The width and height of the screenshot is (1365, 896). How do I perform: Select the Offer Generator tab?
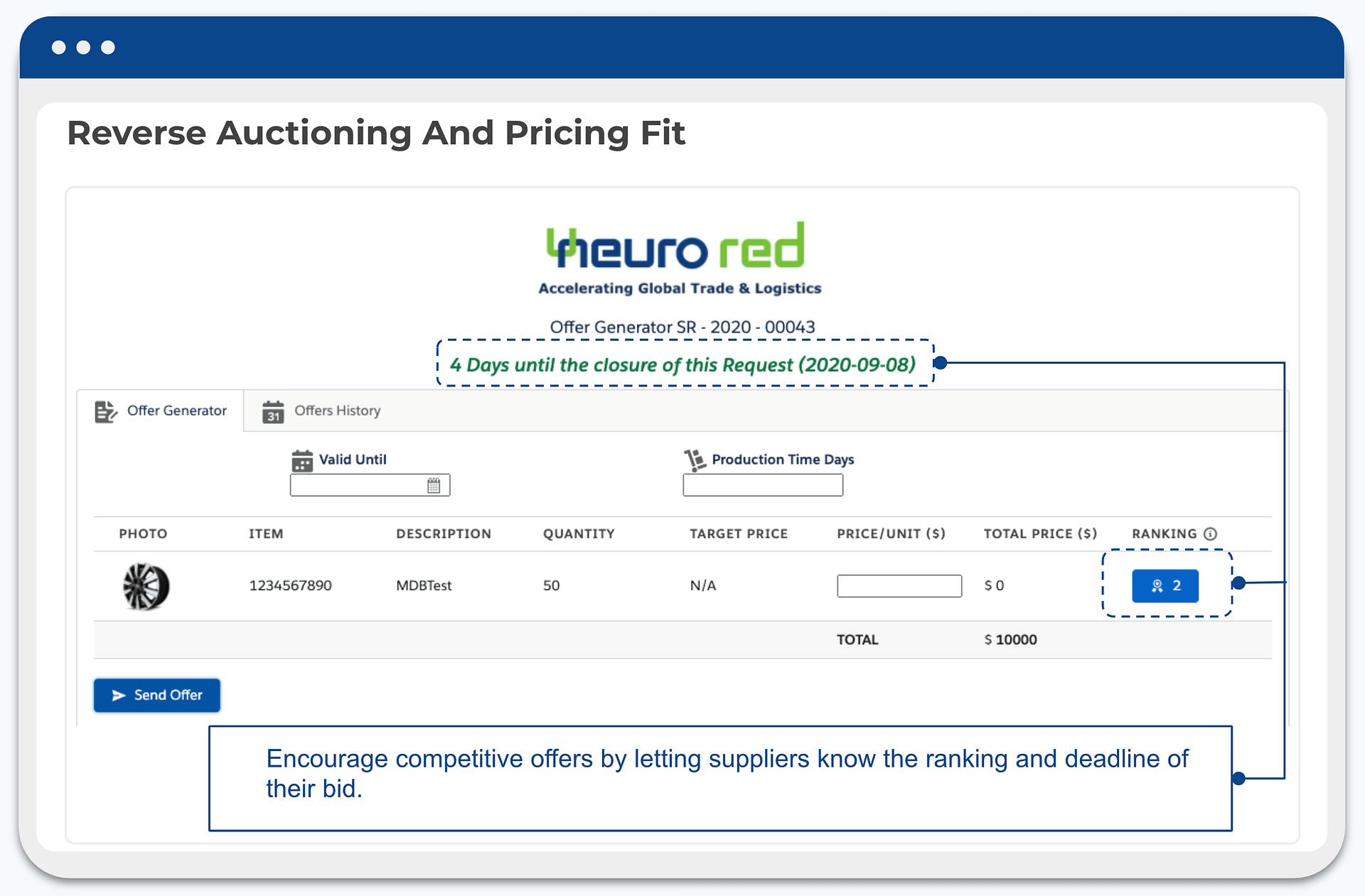click(176, 411)
